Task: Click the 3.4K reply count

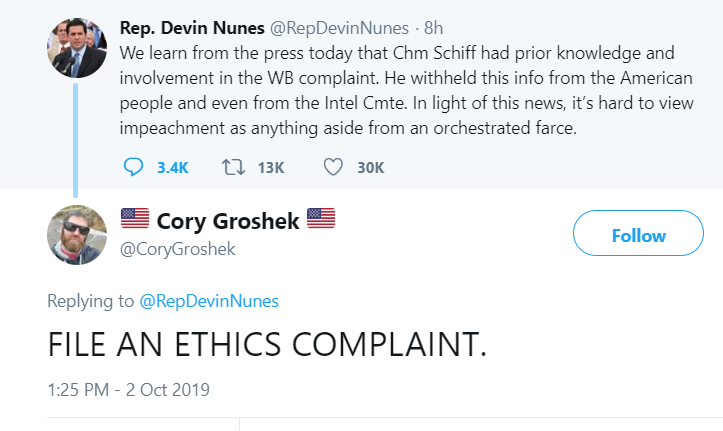Action: (x=173, y=167)
